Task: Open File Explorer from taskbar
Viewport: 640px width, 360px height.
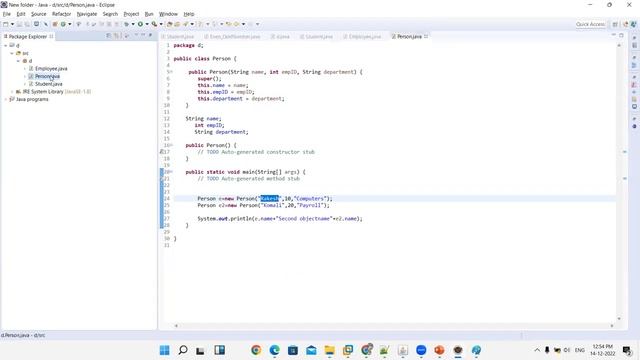Action: 329,350
